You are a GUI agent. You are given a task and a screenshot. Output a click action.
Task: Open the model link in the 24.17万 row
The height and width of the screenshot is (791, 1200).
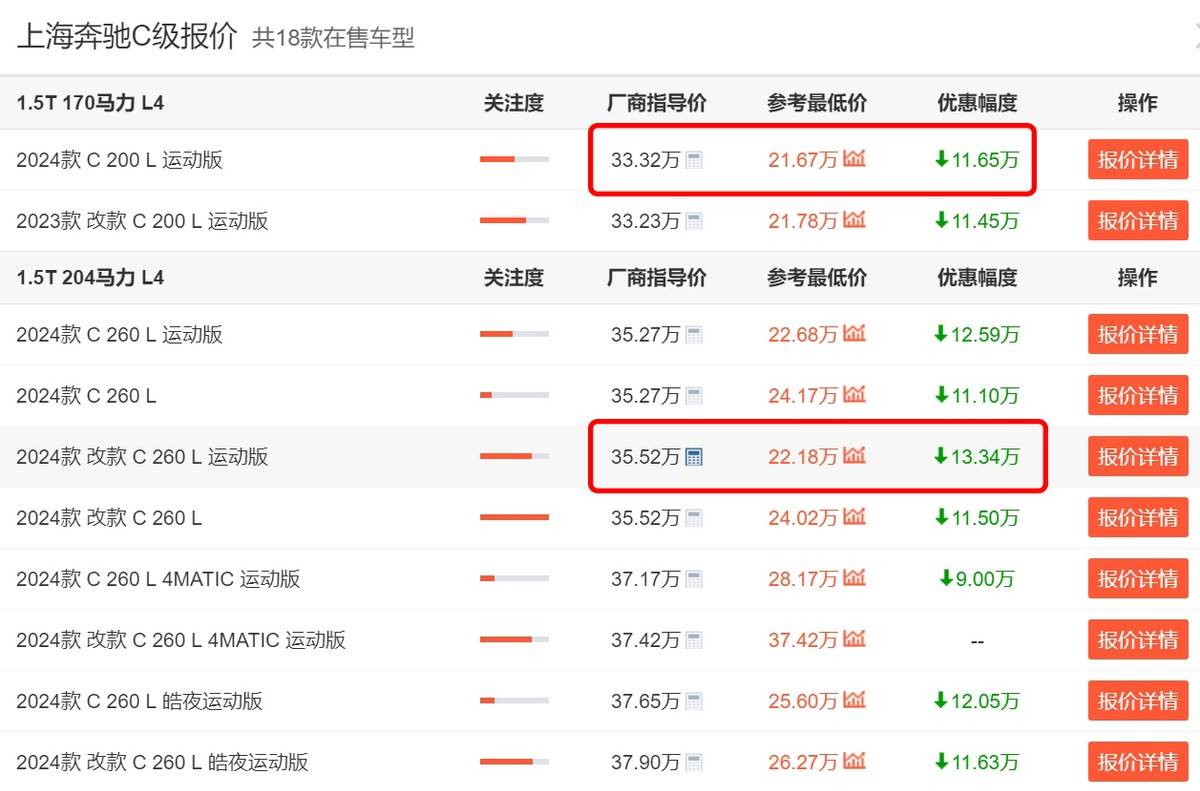[x=86, y=396]
